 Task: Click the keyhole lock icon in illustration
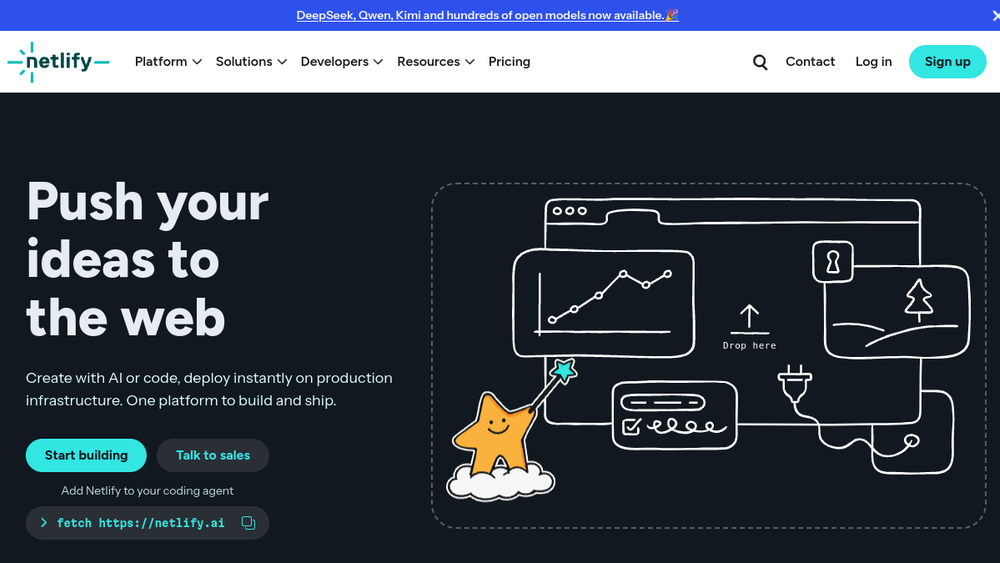[x=833, y=261]
